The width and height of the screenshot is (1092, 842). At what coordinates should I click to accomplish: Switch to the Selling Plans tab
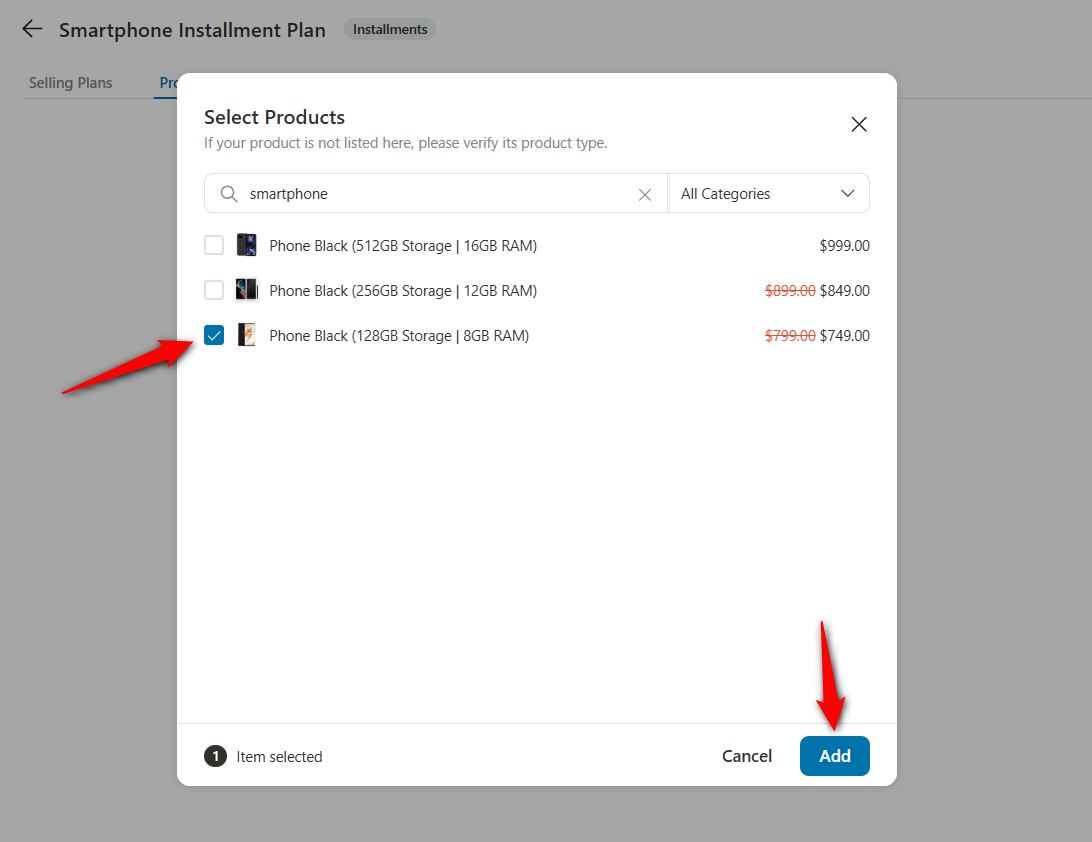point(70,82)
